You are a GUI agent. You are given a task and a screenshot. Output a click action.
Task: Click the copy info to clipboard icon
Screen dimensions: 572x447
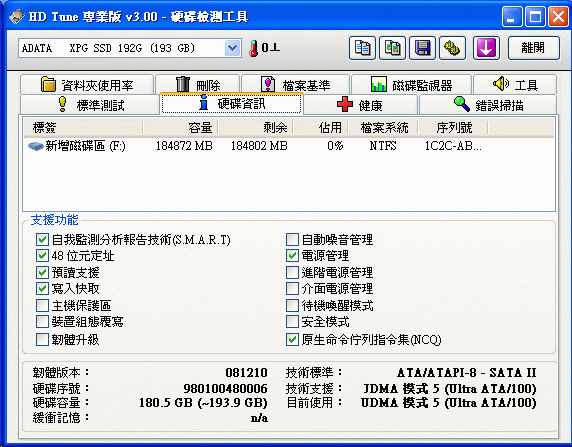click(362, 48)
